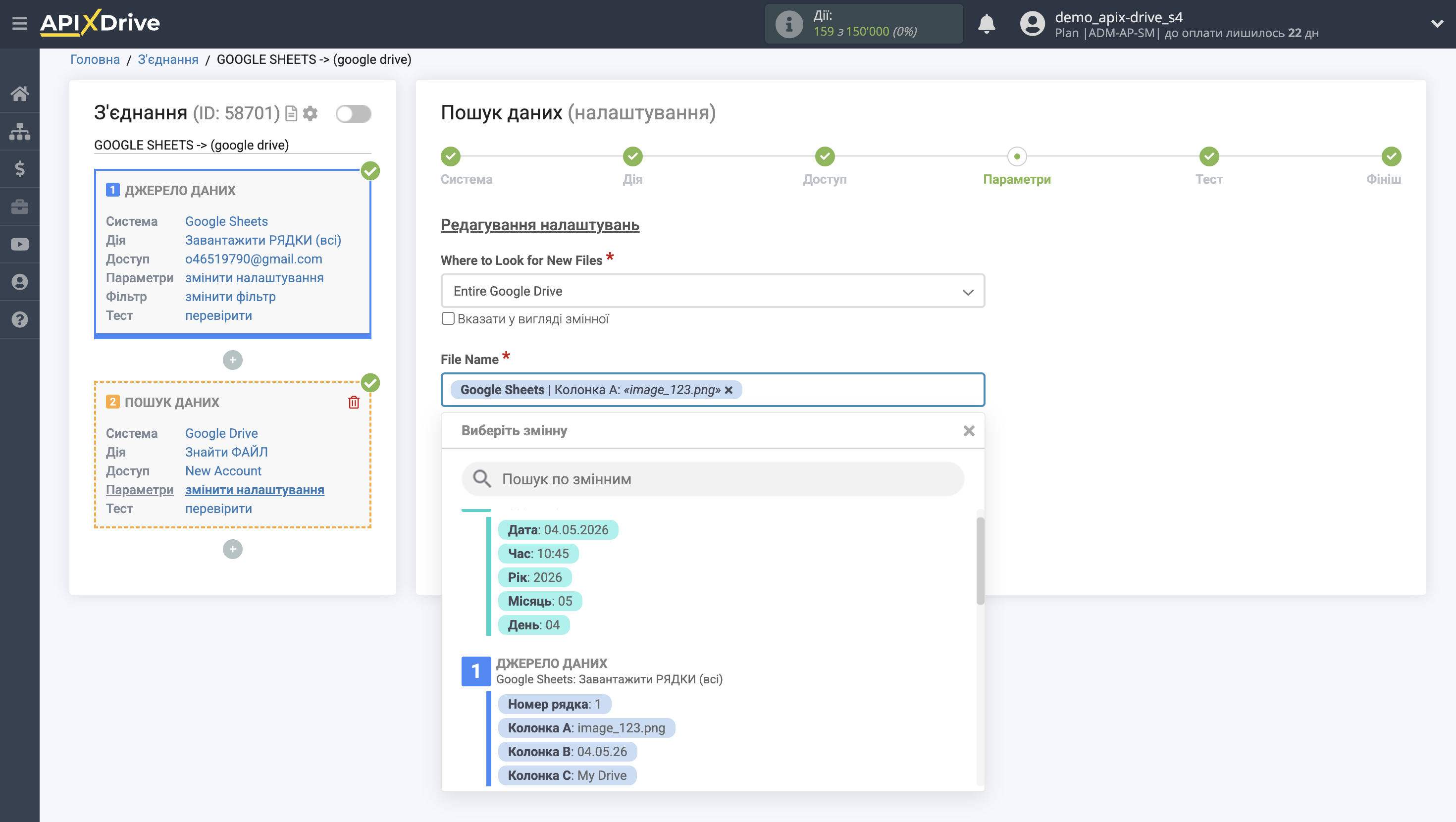Click the 'Редагування налаштувань' heading
Image resolution: width=1456 pixels, height=822 pixels.
click(540, 225)
